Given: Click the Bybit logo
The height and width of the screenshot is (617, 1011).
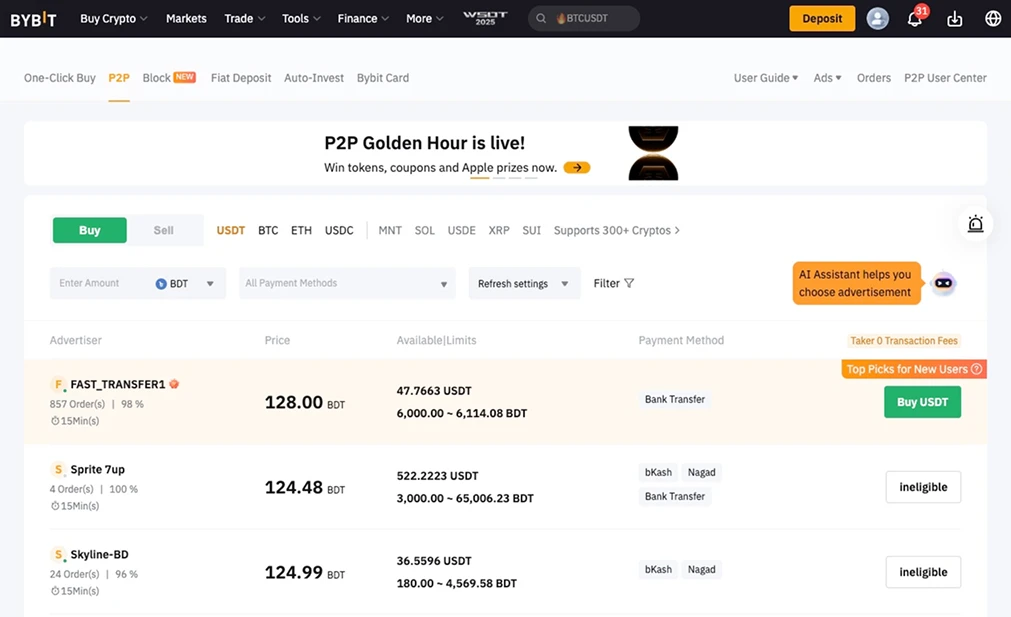Looking at the screenshot, I should pos(34,19).
